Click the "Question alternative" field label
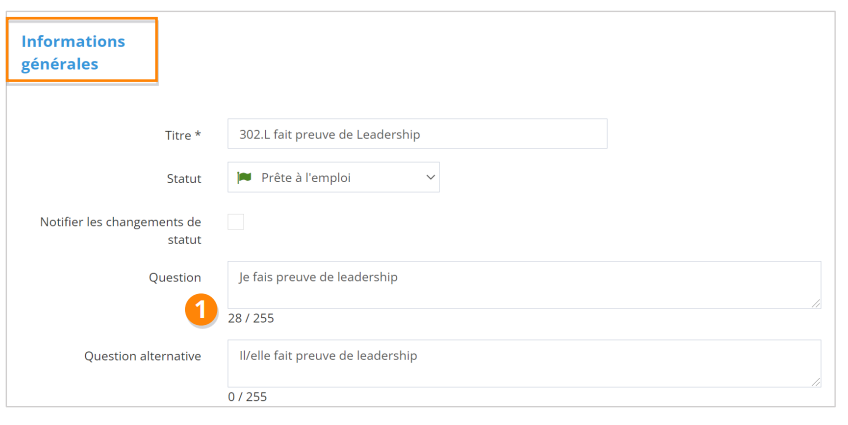The image size is (848, 425). (142, 356)
